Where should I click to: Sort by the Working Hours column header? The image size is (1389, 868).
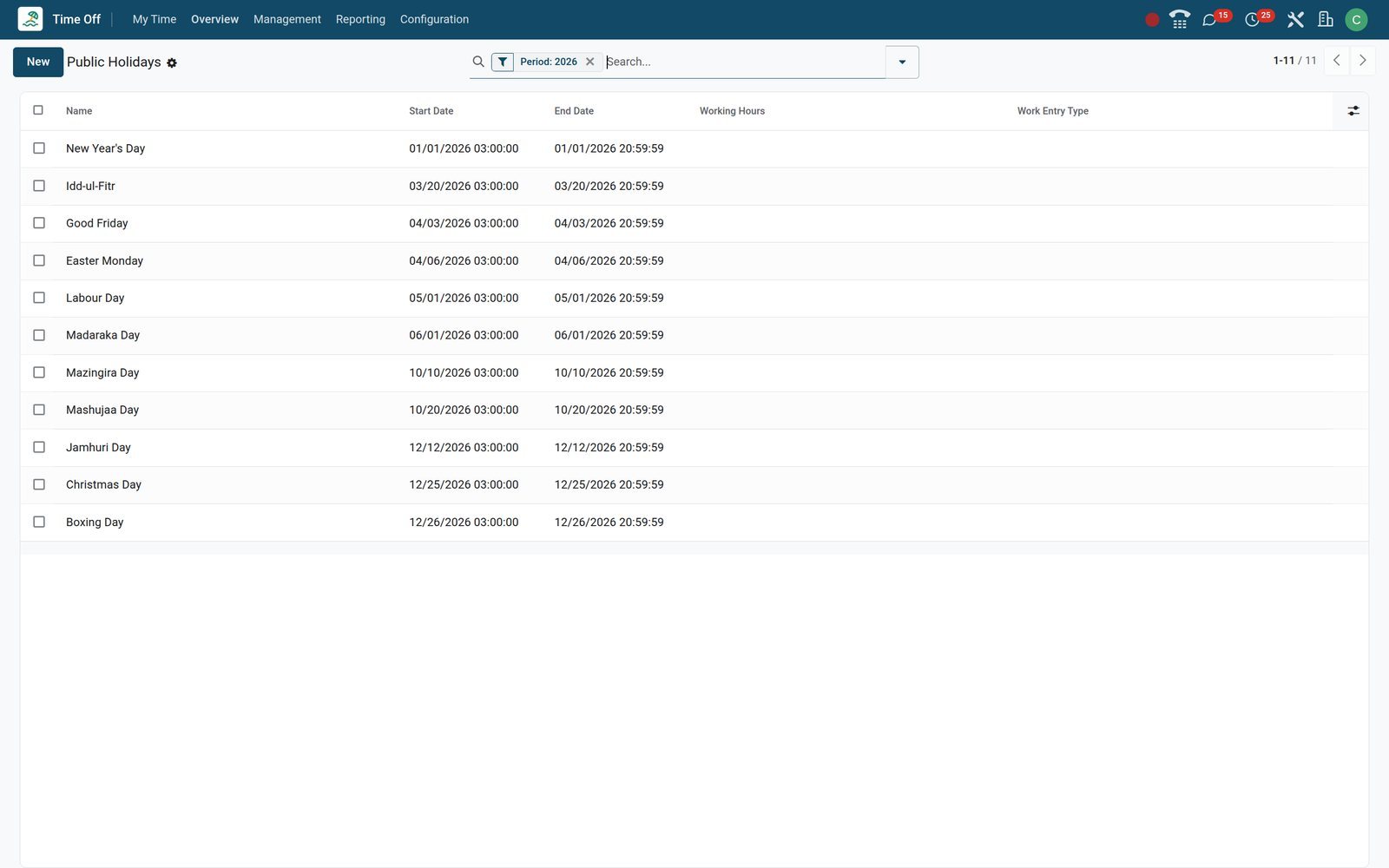click(x=732, y=111)
